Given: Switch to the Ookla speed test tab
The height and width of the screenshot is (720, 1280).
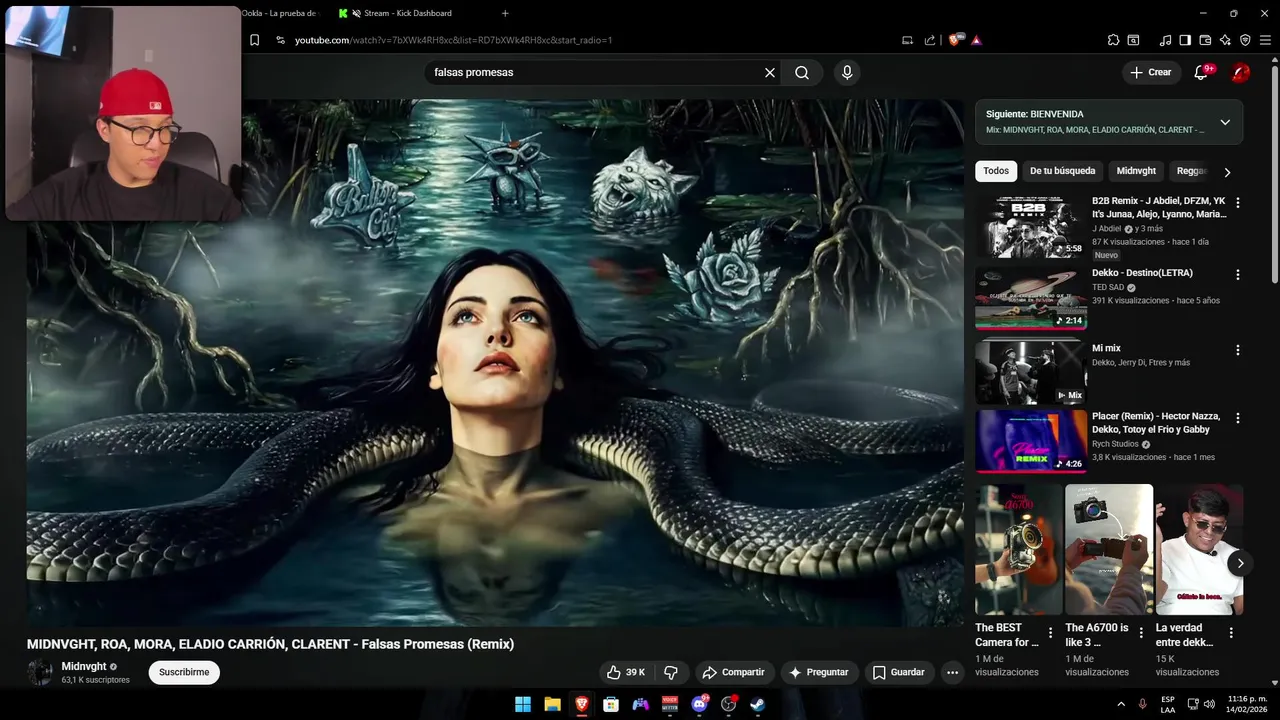Looking at the screenshot, I should (279, 13).
